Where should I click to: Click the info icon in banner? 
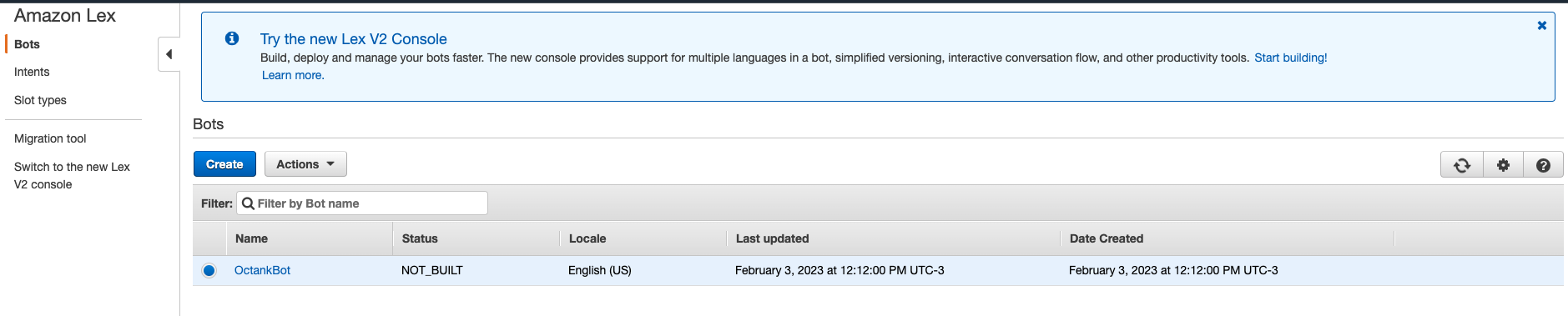click(x=232, y=38)
